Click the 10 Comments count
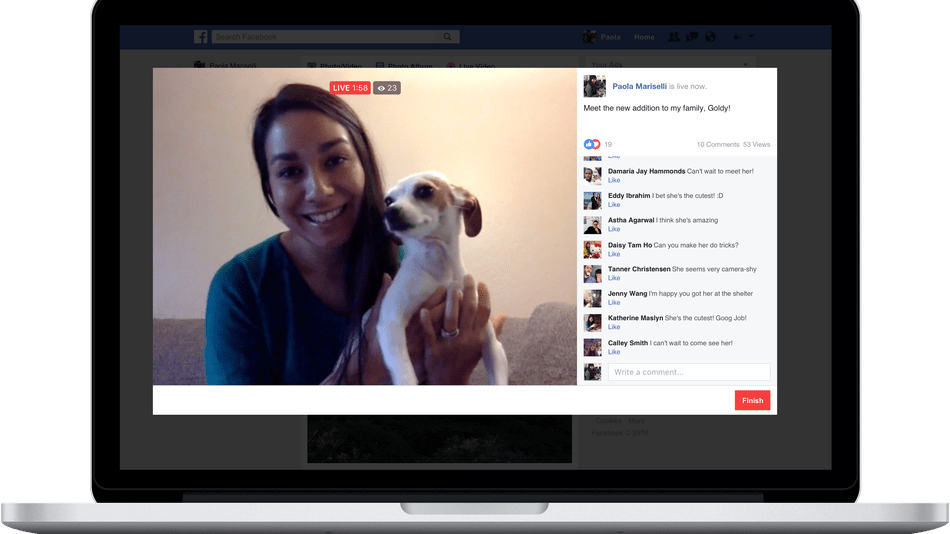The height and width of the screenshot is (534, 950). click(x=717, y=144)
